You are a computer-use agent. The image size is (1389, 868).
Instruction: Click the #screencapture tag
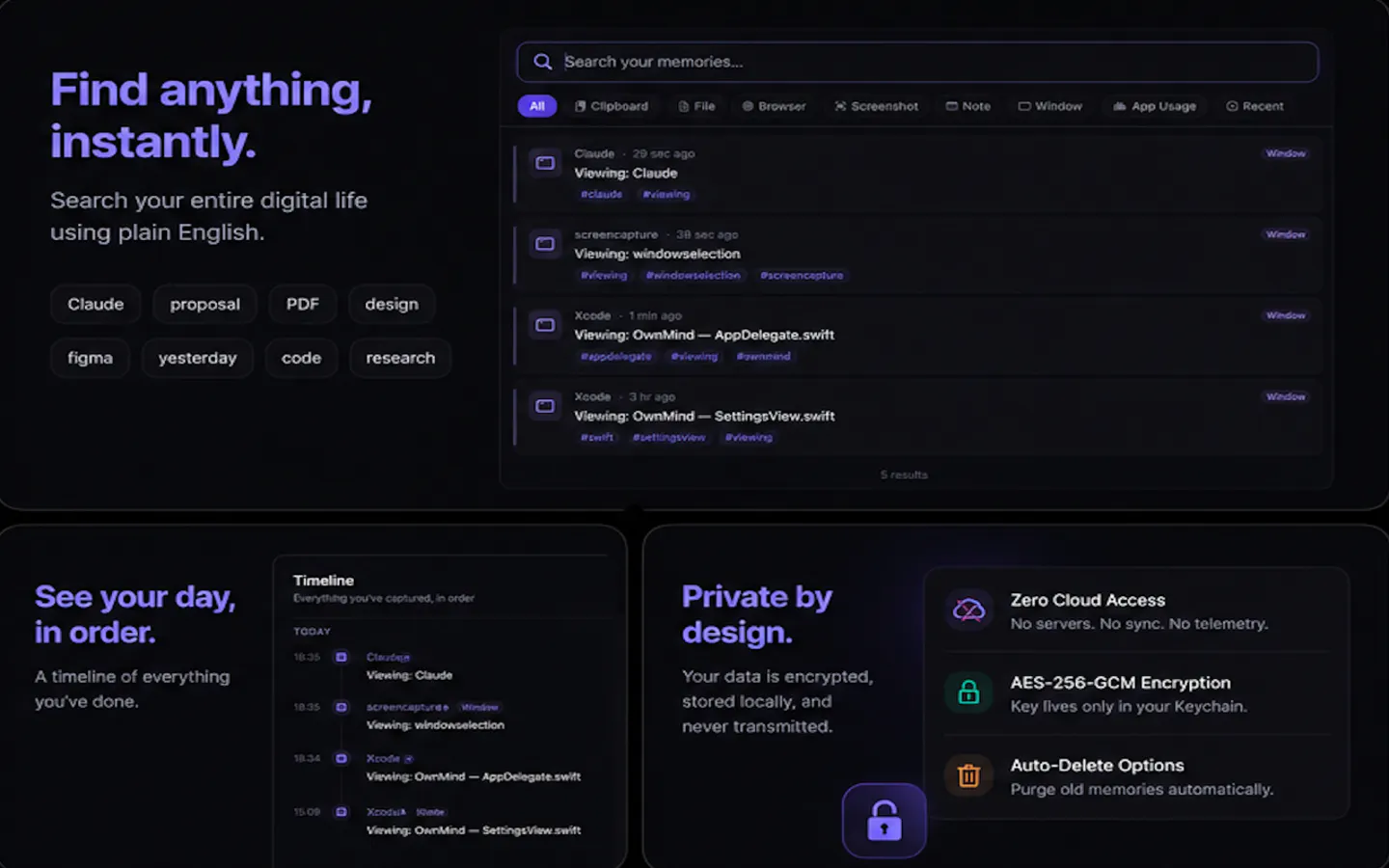pyautogui.click(x=802, y=275)
